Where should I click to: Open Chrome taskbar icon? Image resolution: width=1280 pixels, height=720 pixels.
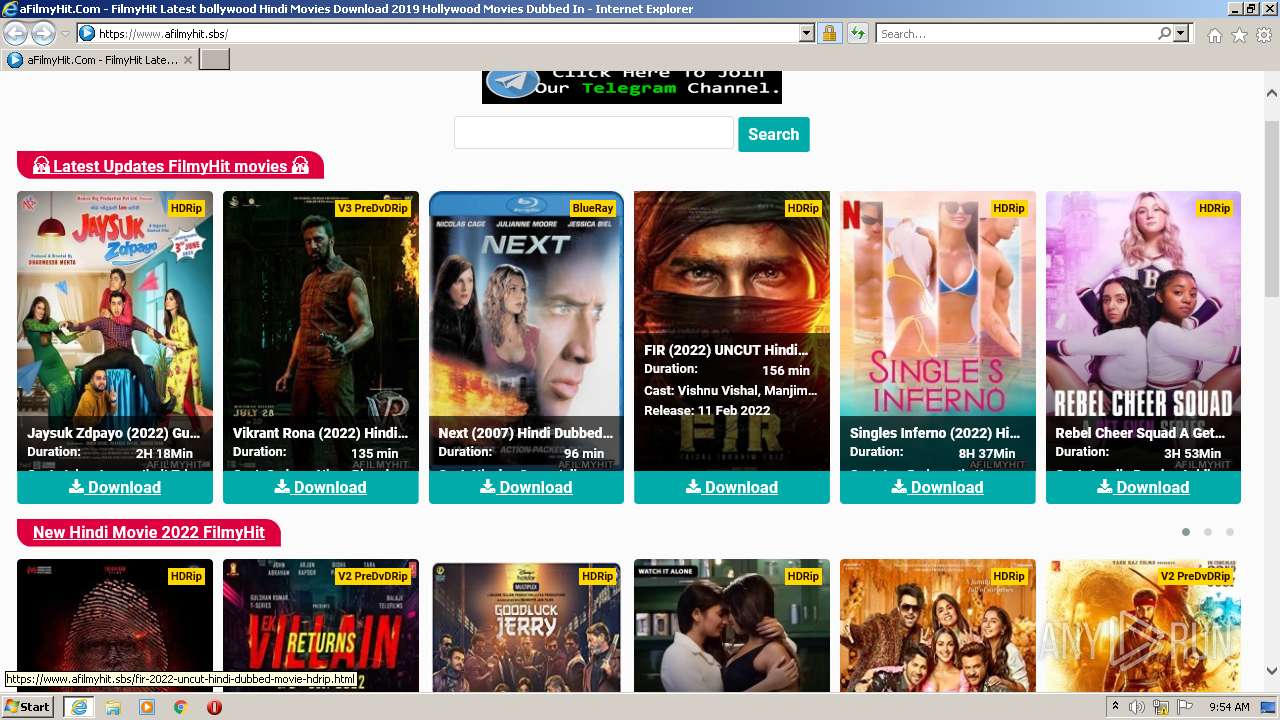pyautogui.click(x=181, y=707)
